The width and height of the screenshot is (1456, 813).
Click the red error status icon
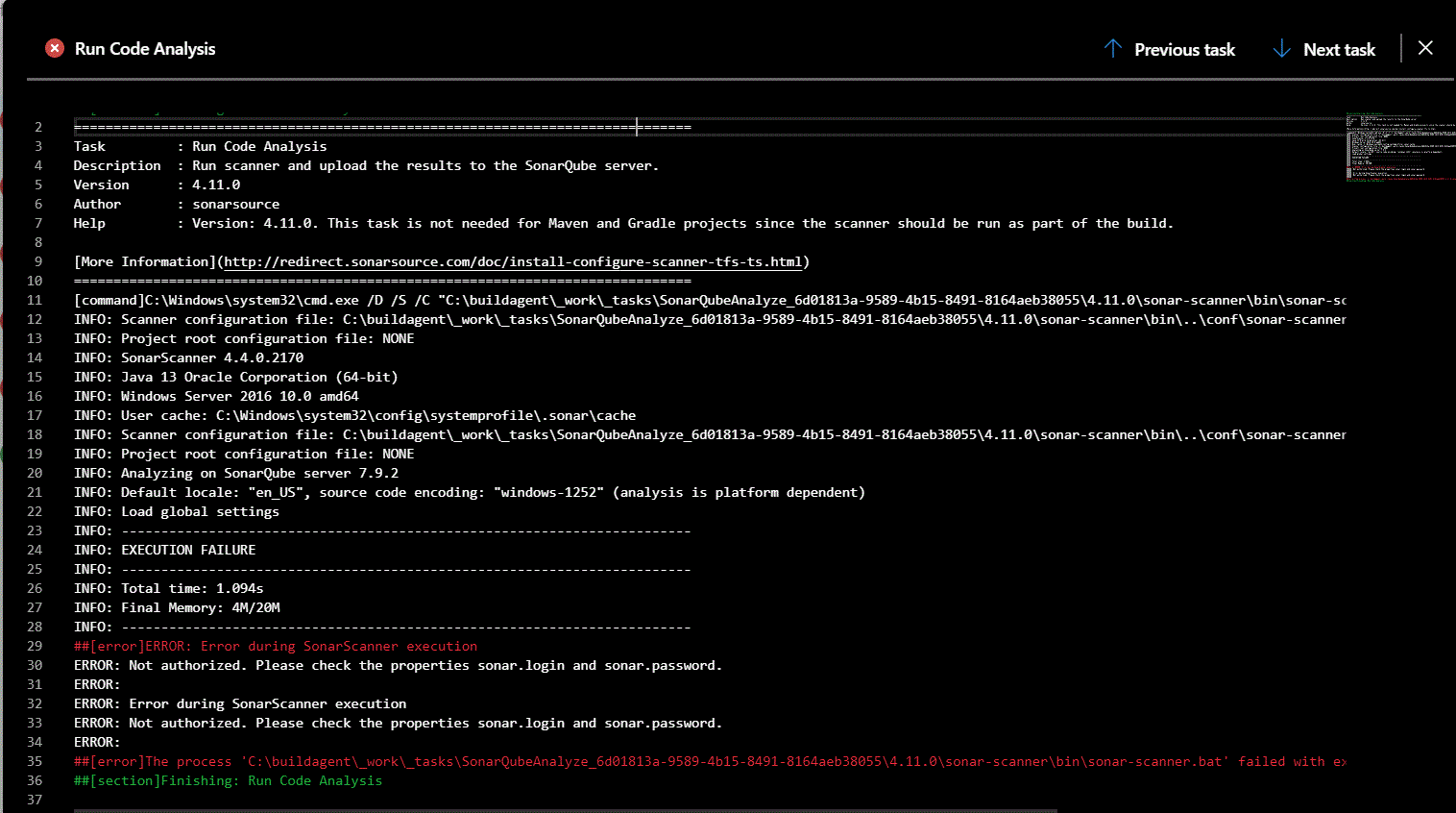55,48
